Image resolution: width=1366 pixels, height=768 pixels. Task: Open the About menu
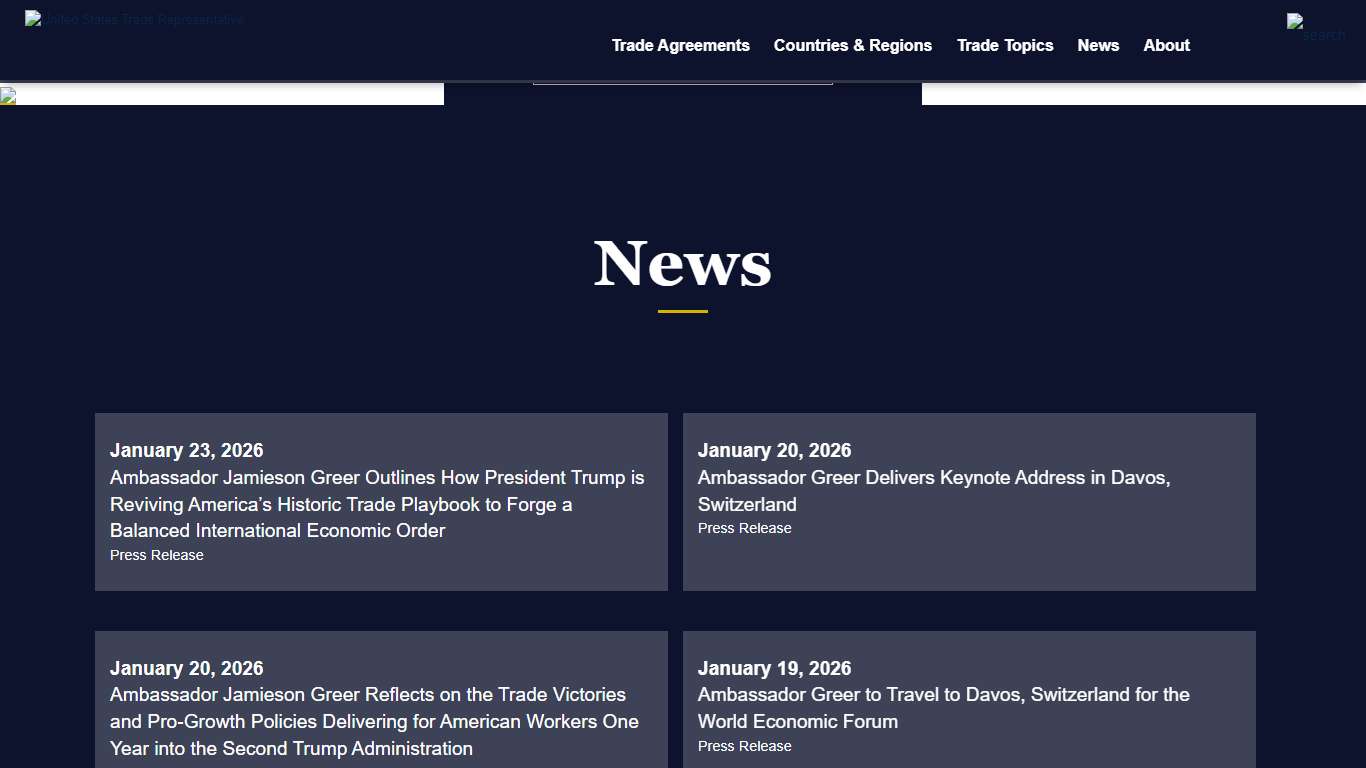pos(1166,45)
